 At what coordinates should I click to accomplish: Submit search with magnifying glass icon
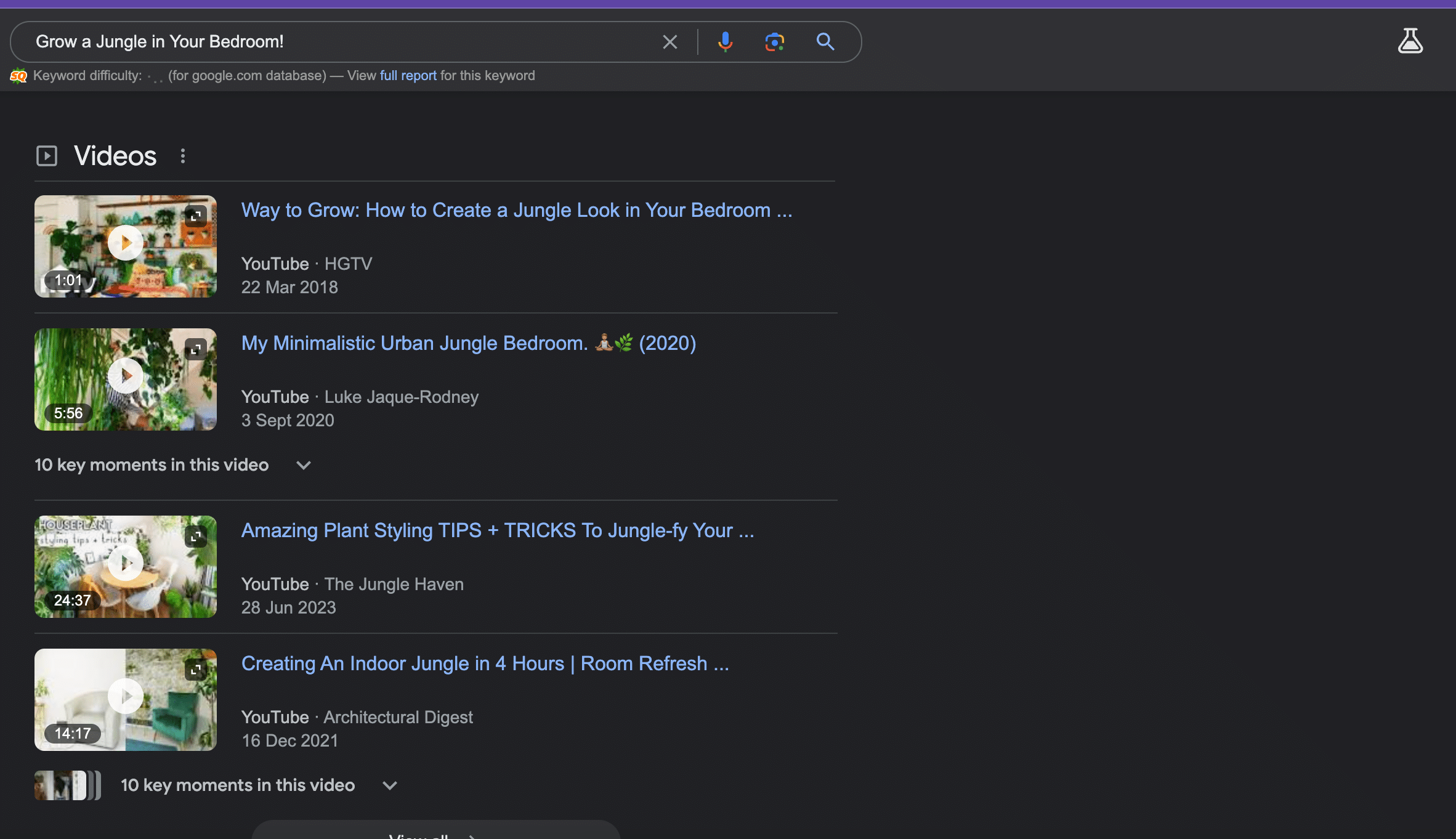click(x=825, y=42)
